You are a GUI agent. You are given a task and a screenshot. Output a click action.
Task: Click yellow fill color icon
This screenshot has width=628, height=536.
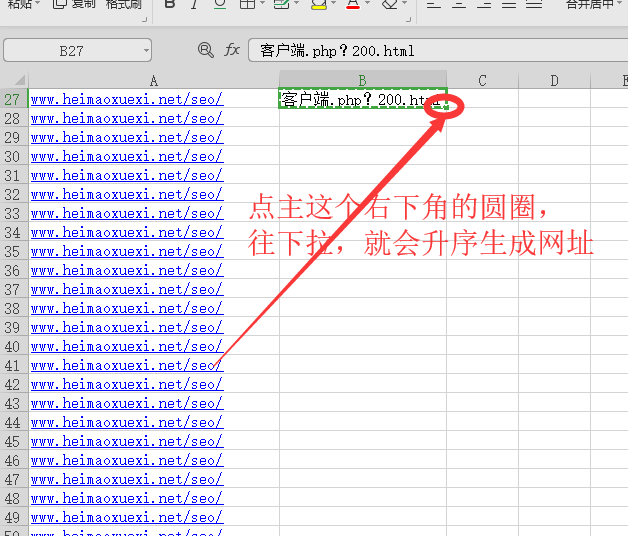click(x=319, y=4)
